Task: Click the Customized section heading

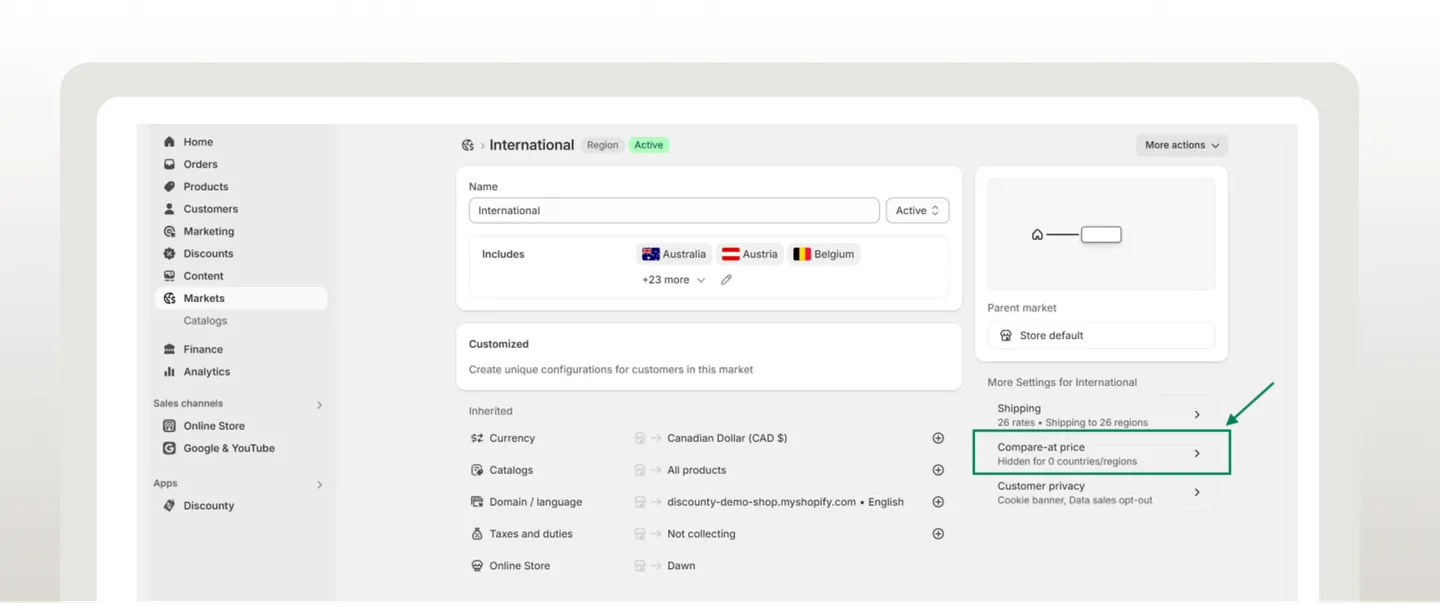Action: (499, 344)
